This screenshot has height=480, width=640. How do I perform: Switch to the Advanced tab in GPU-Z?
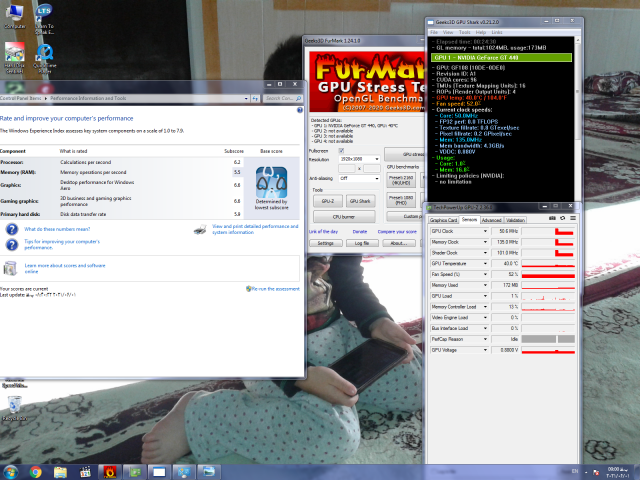pos(492,219)
